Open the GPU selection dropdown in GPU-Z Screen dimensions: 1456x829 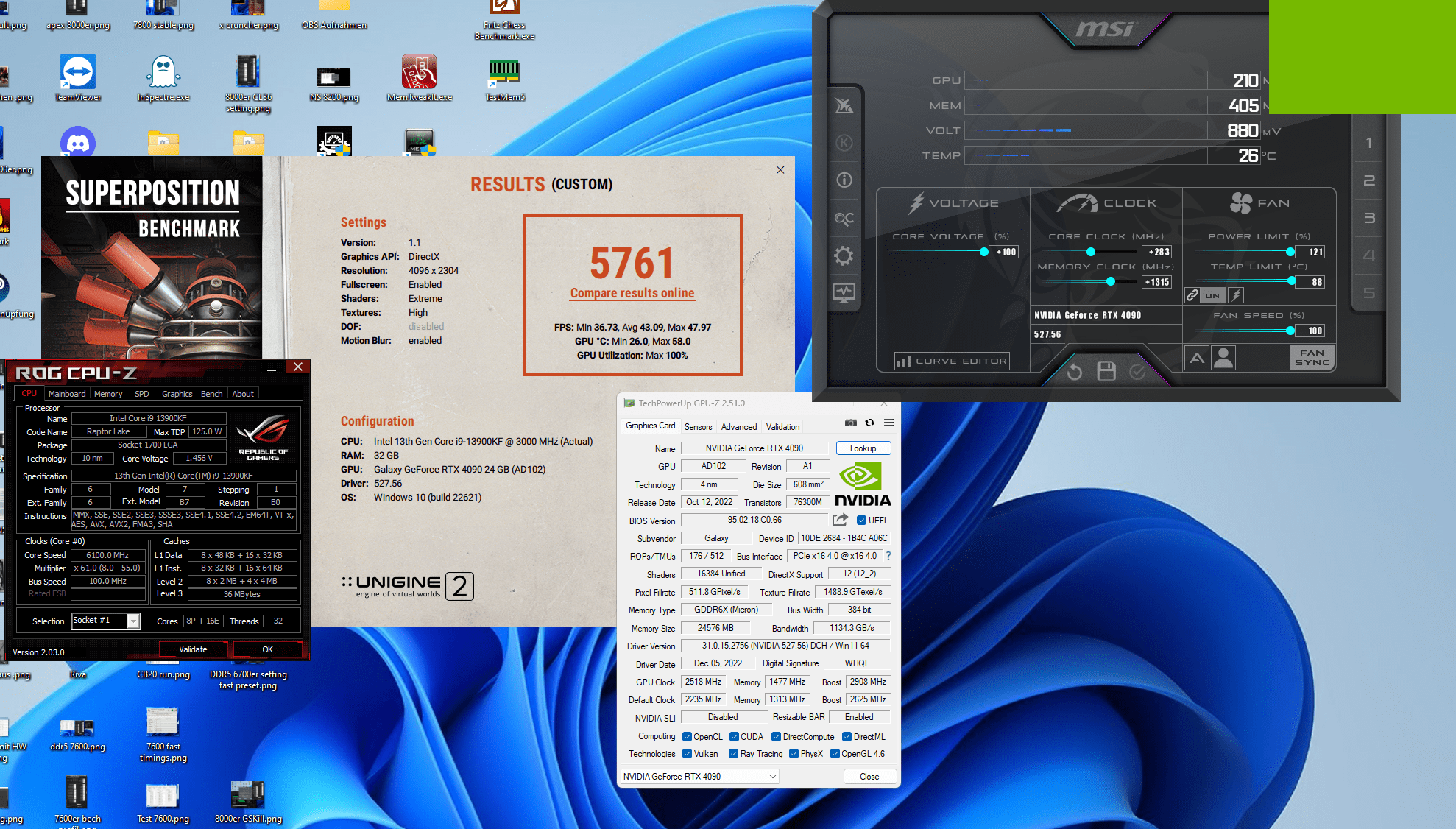coord(699,777)
